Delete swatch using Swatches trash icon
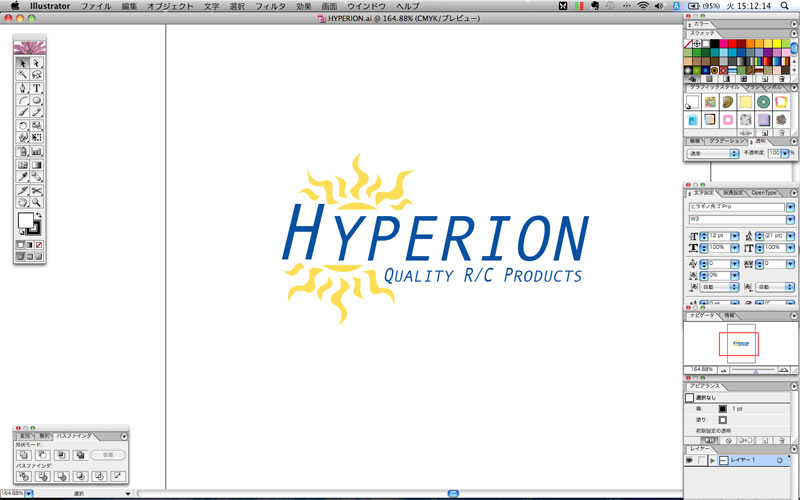Viewport: 800px width, 500px height. point(781,79)
